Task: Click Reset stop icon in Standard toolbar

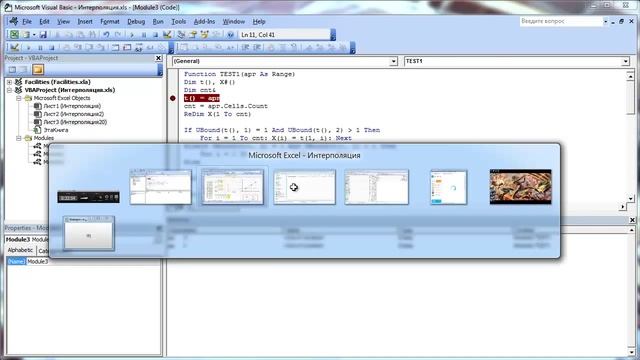Action: tap(155, 35)
